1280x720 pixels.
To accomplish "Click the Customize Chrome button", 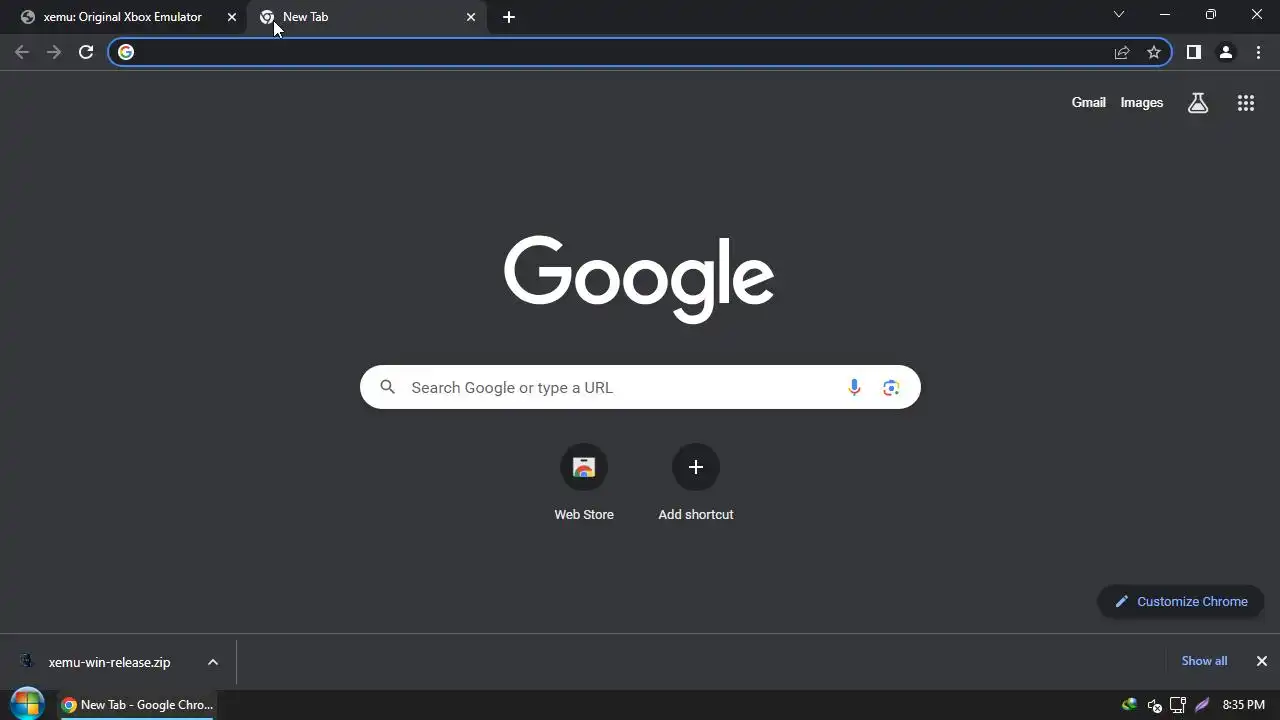I will pyautogui.click(x=1181, y=601).
